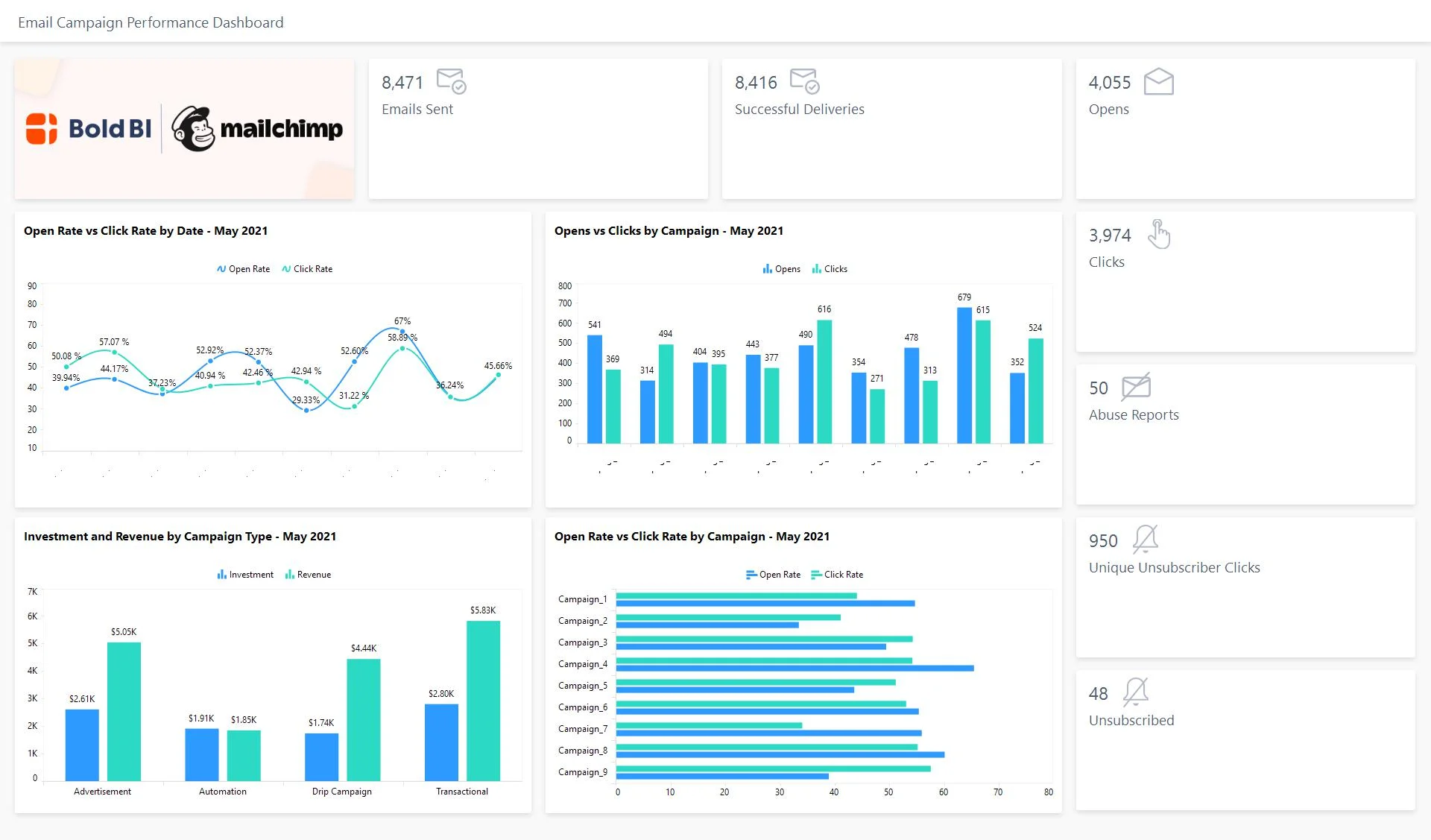Click the Unsubscribed muted-bell icon
This screenshot has width=1431, height=840.
tap(1136, 693)
